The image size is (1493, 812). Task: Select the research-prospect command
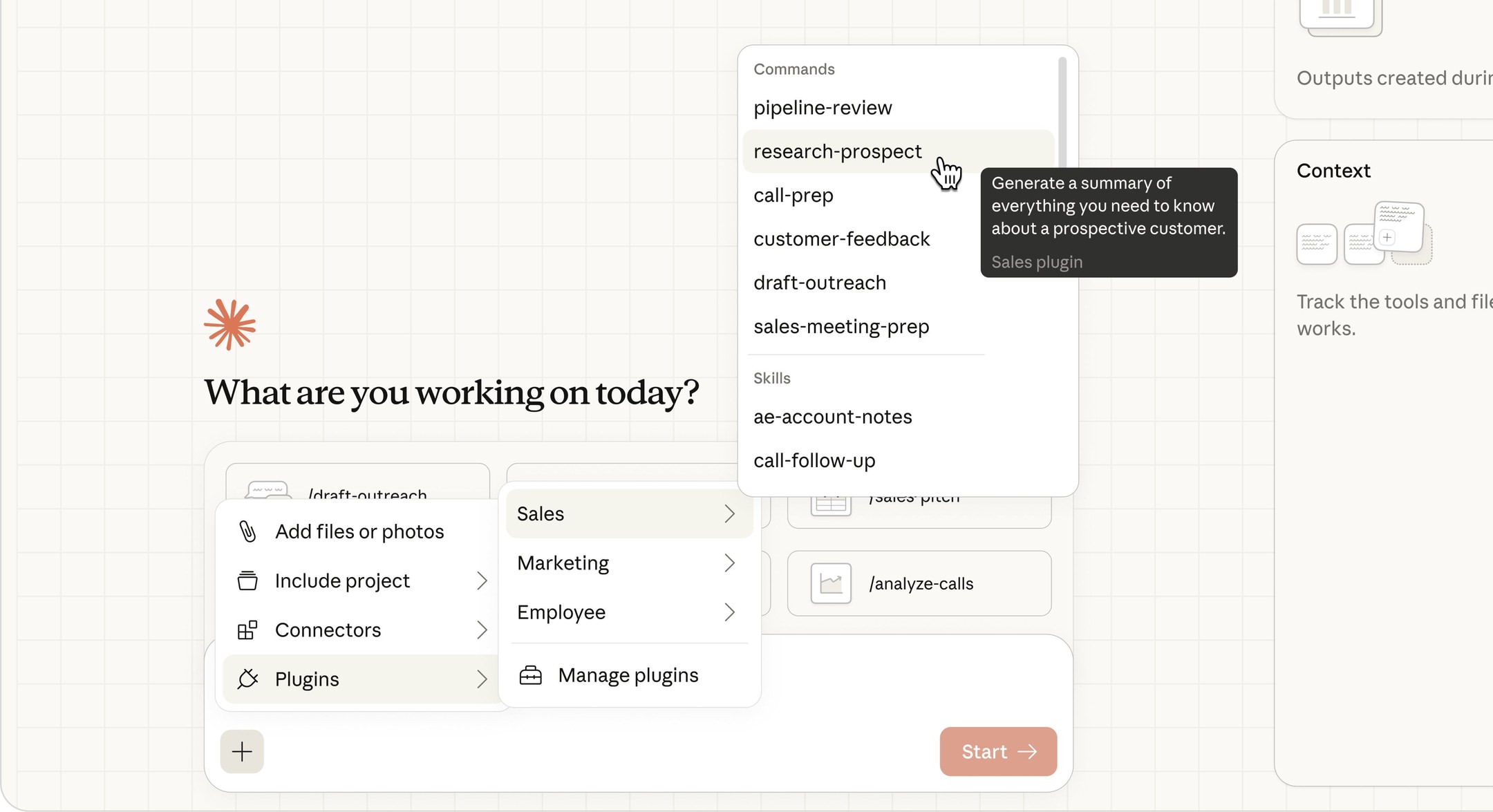838,151
